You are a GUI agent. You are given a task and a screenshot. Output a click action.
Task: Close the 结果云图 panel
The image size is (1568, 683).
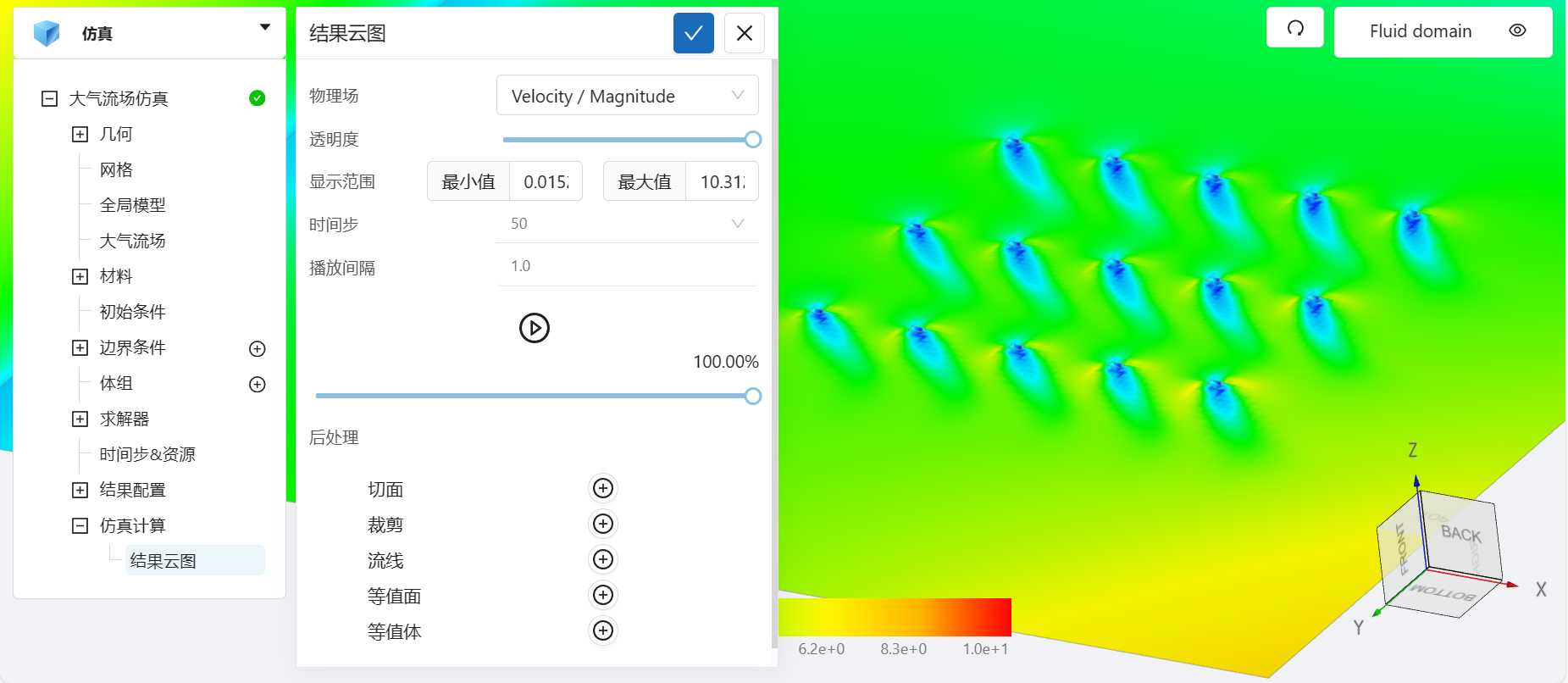point(745,33)
